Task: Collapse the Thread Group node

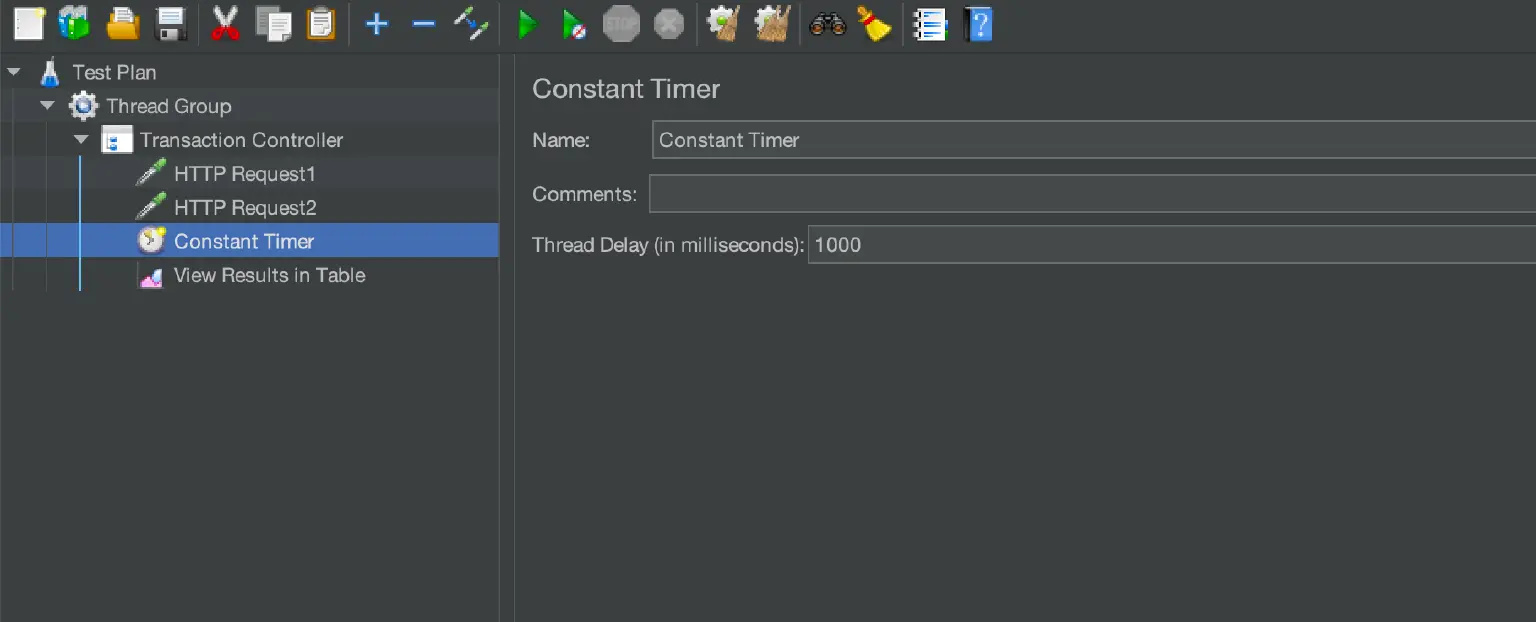Action: [x=47, y=106]
